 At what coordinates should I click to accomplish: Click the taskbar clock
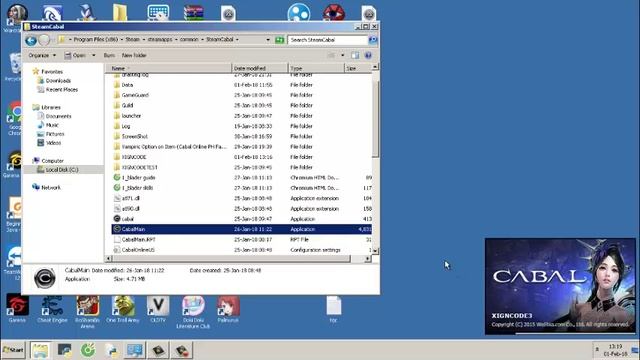pyautogui.click(x=615, y=350)
